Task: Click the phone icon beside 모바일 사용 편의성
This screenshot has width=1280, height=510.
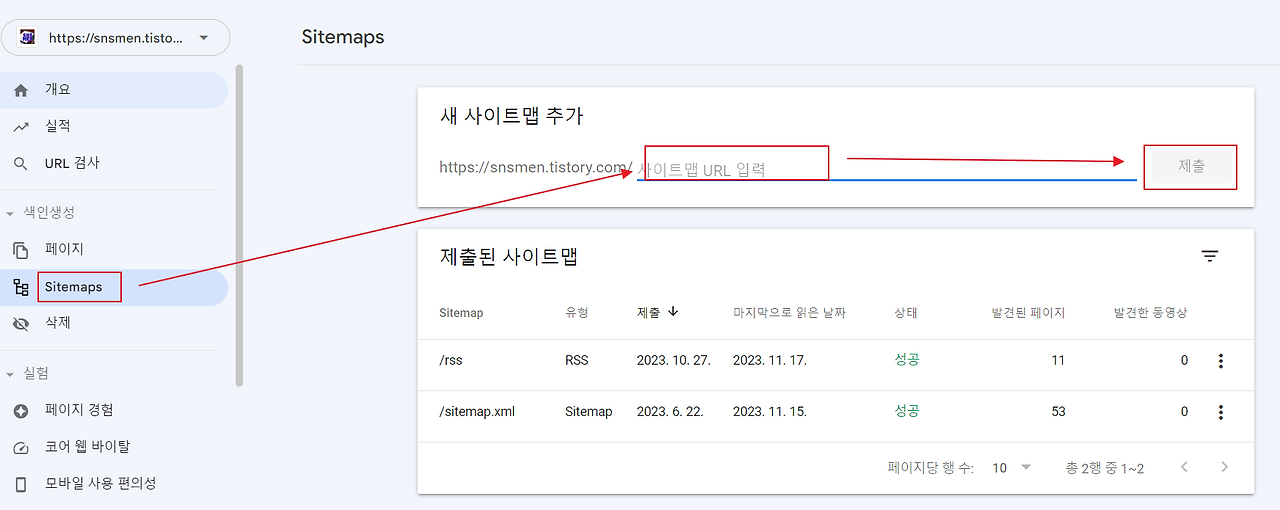Action: pos(21,484)
